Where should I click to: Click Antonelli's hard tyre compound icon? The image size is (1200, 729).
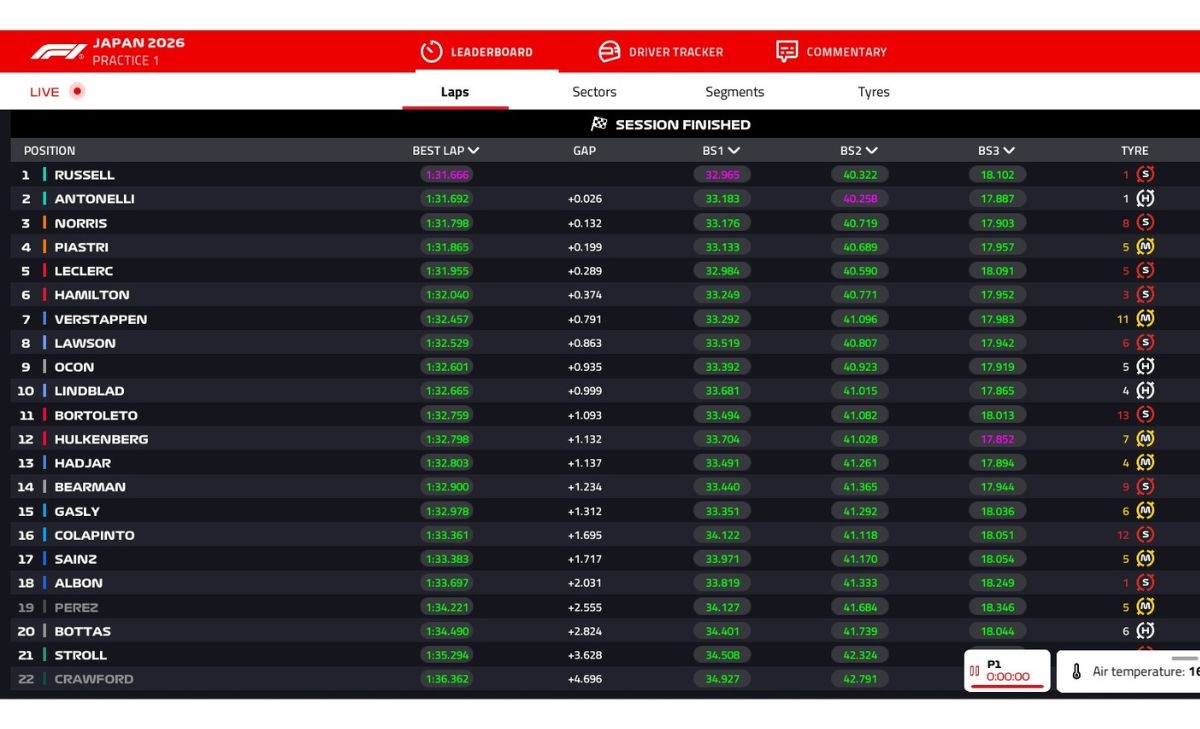pyautogui.click(x=1146, y=198)
